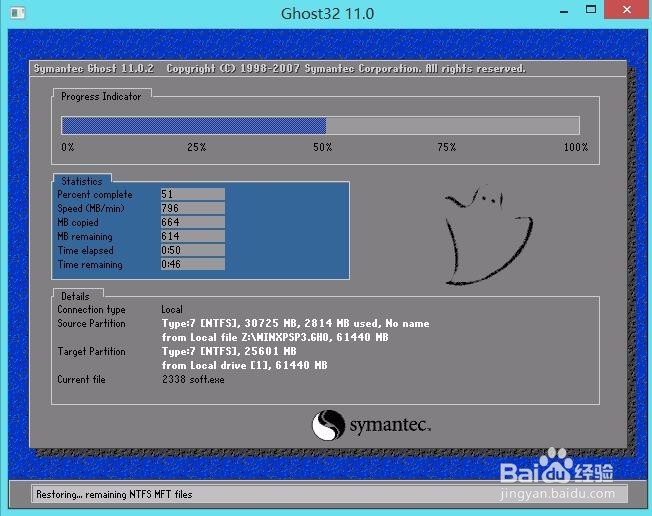The height and width of the screenshot is (516, 652).
Task: Click the Time elapsed label
Action: [x=85, y=250]
